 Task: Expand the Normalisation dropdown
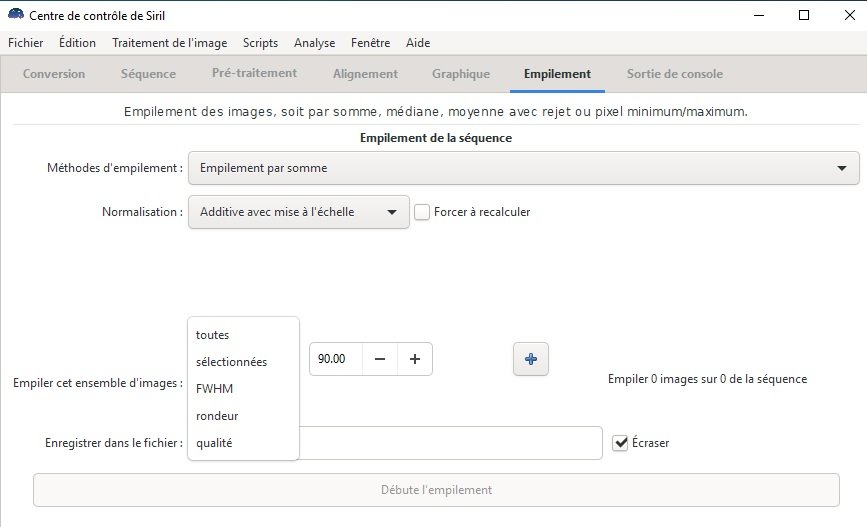coord(298,212)
